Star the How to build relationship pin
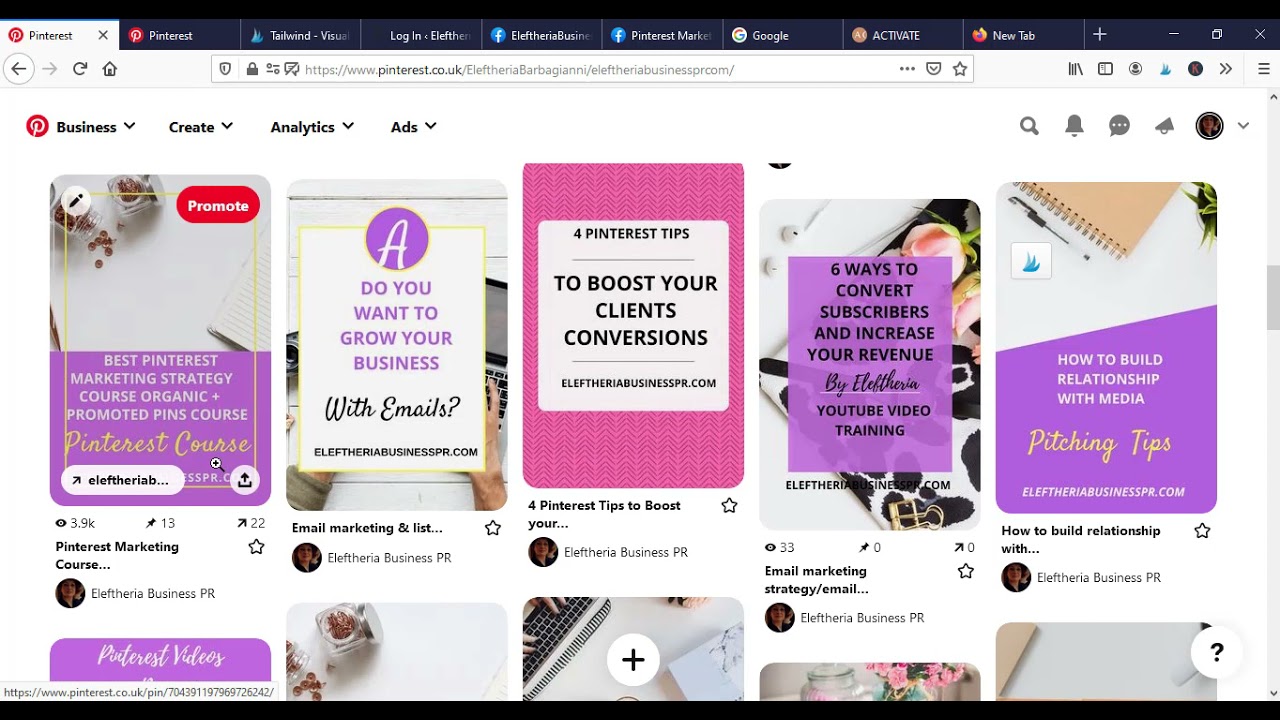 tap(1202, 531)
